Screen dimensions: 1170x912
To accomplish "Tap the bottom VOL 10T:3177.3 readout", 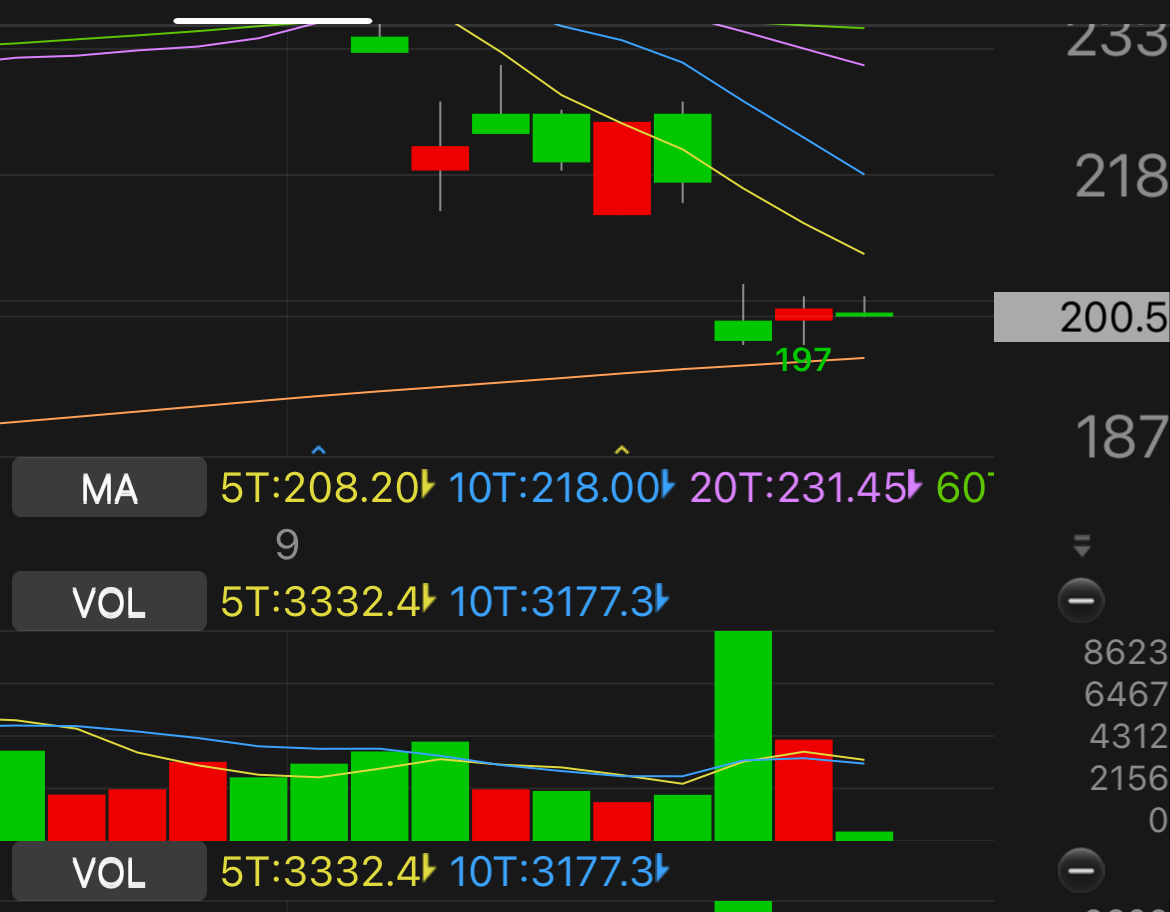I will [x=551, y=871].
